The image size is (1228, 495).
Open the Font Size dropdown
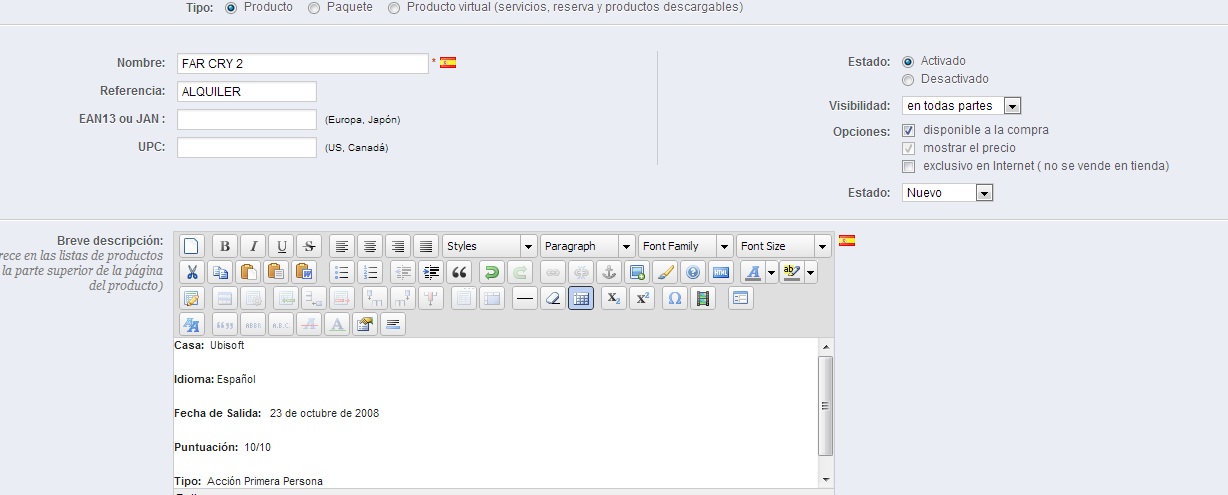coord(784,246)
